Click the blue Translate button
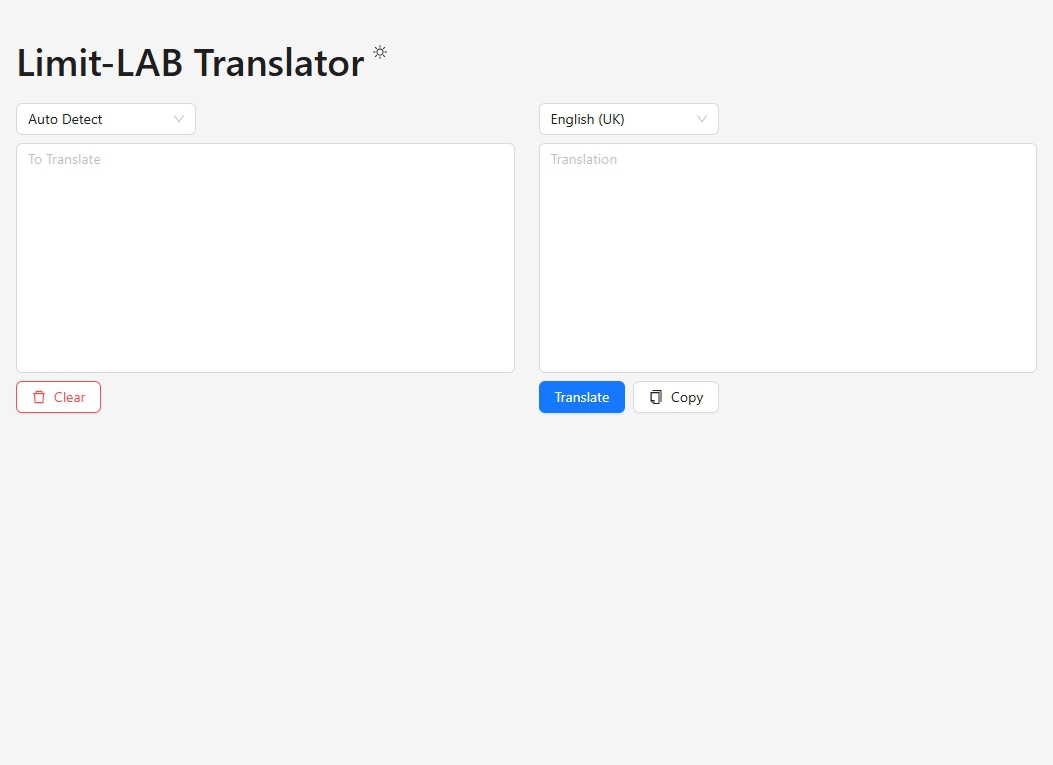The image size is (1053, 765). pos(582,397)
